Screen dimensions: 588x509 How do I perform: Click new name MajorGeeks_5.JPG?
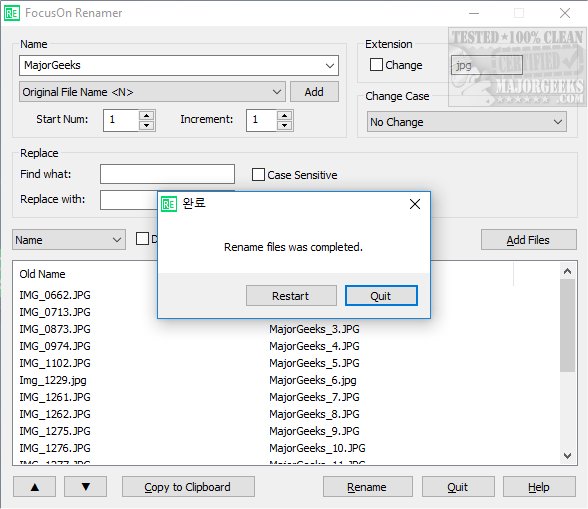click(314, 363)
